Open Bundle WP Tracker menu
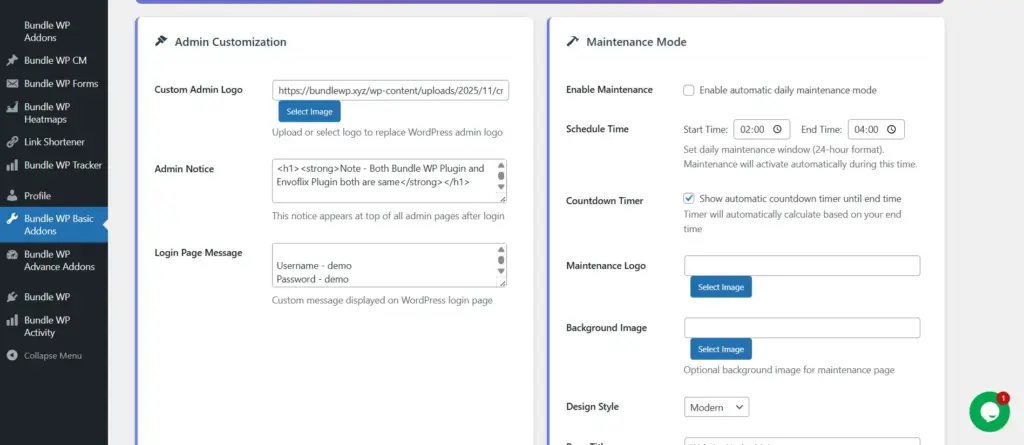 tap(54, 165)
